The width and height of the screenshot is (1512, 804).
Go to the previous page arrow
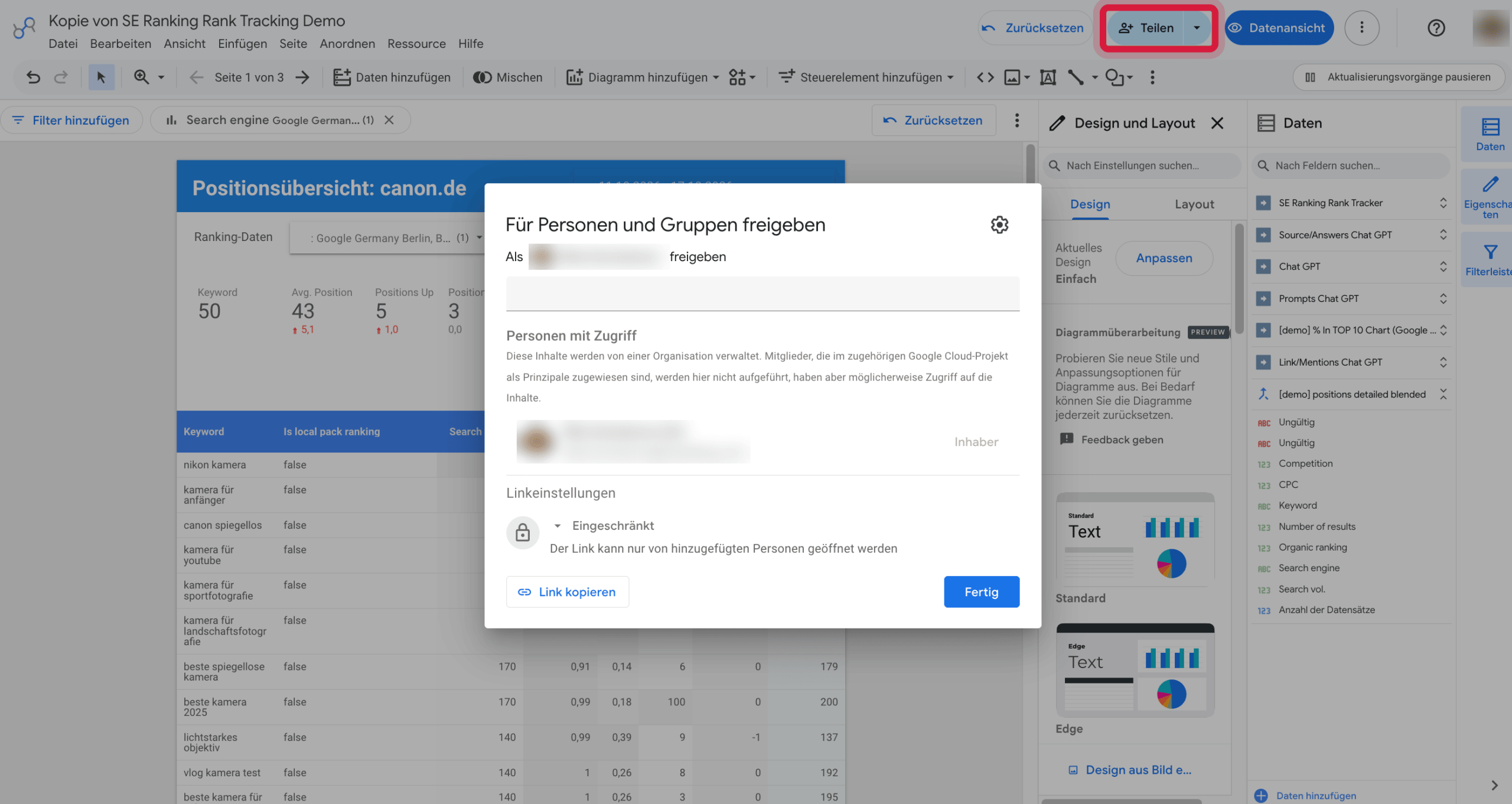pos(196,77)
